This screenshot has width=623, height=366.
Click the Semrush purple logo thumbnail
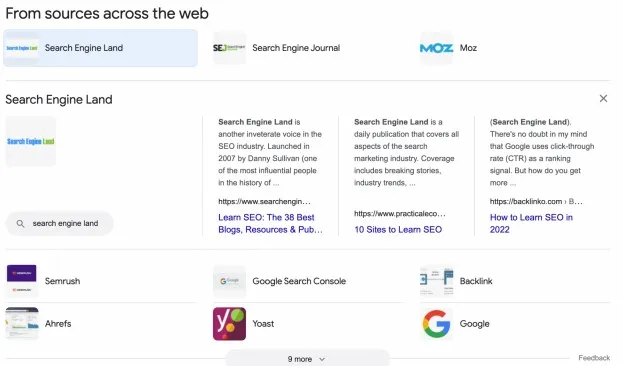click(21, 281)
